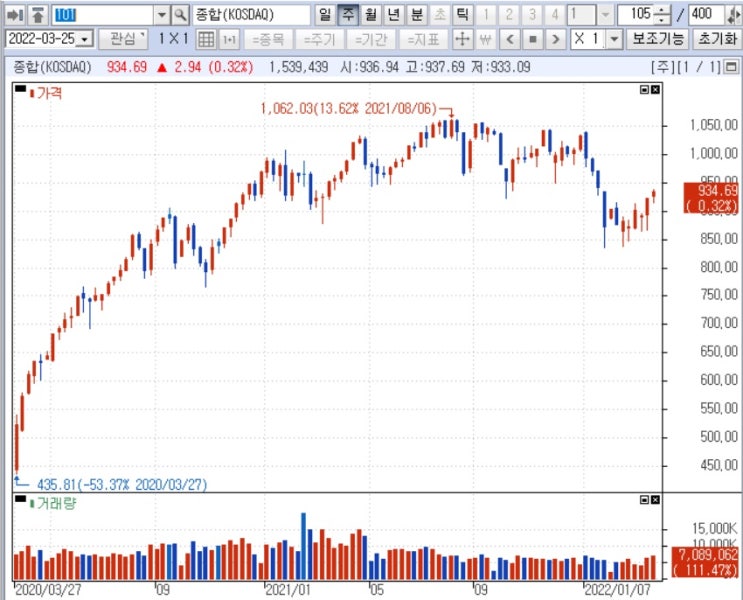Select interval preset 2
This screenshot has height=600, width=743.
[508, 15]
